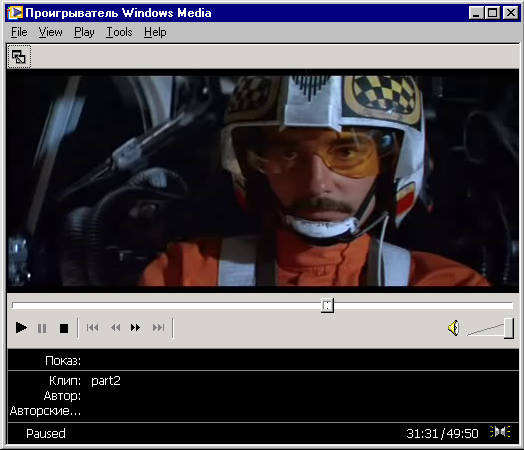The image size is (524, 450).
Task: Open the Play menu
Action: (84, 32)
